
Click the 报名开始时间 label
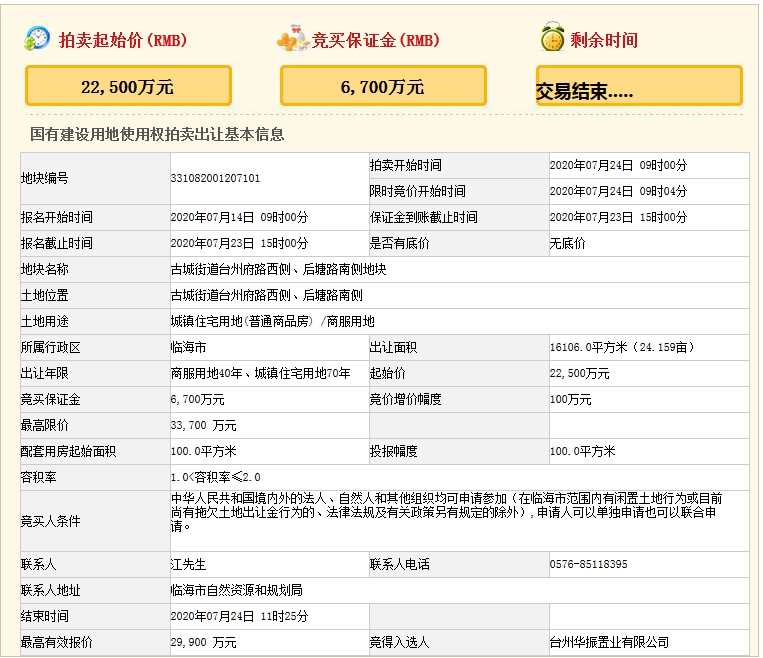coord(56,217)
